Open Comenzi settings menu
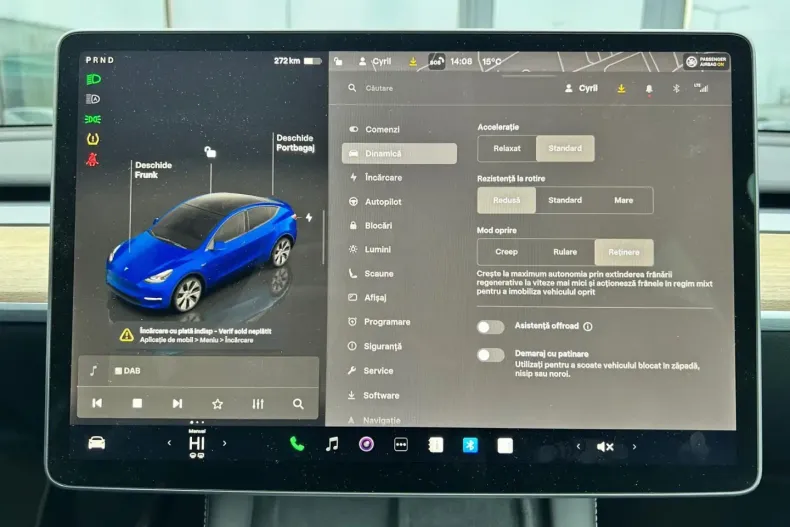This screenshot has width=790, height=527. click(400, 129)
